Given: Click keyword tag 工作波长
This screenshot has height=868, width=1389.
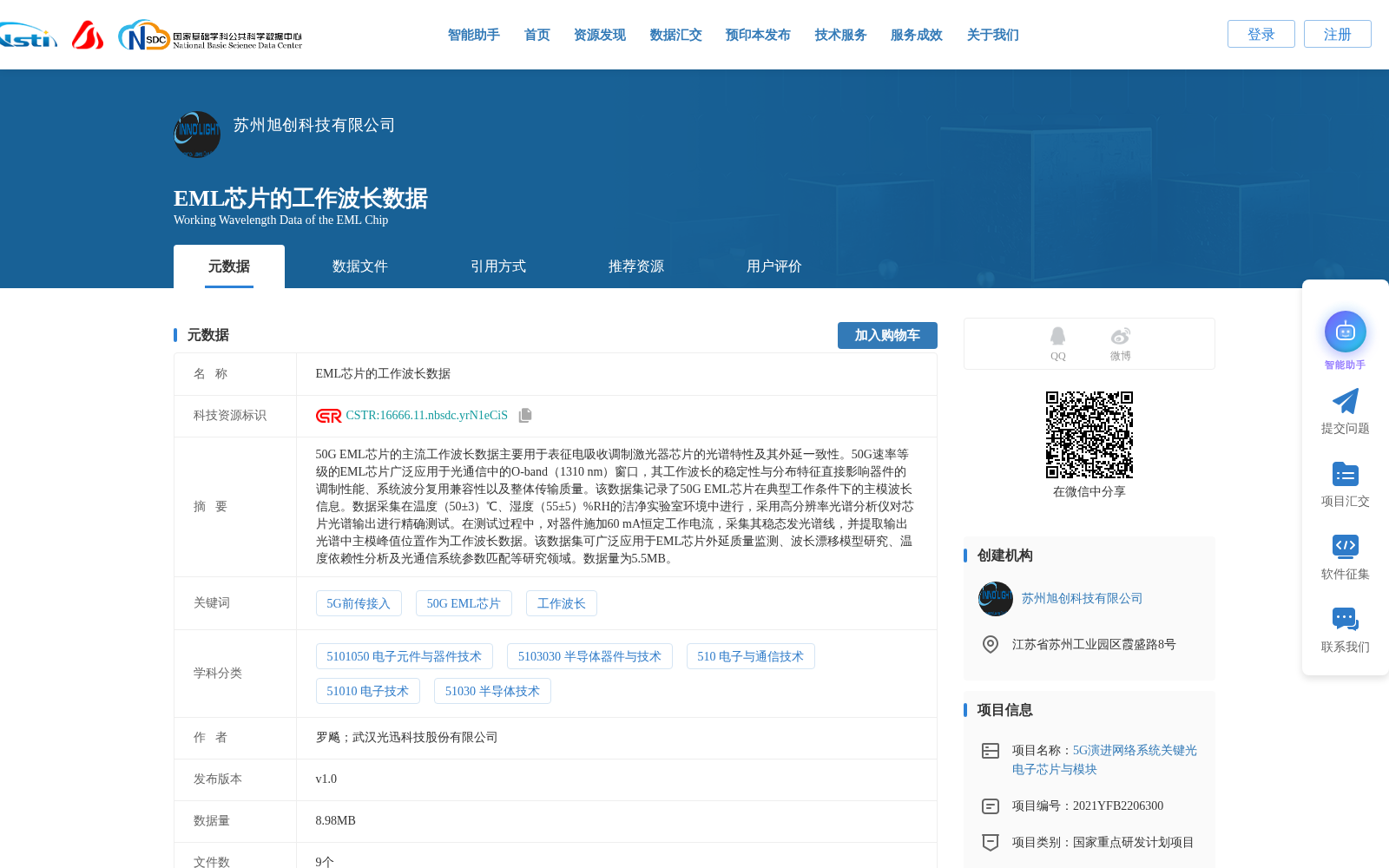Looking at the screenshot, I should point(562,603).
